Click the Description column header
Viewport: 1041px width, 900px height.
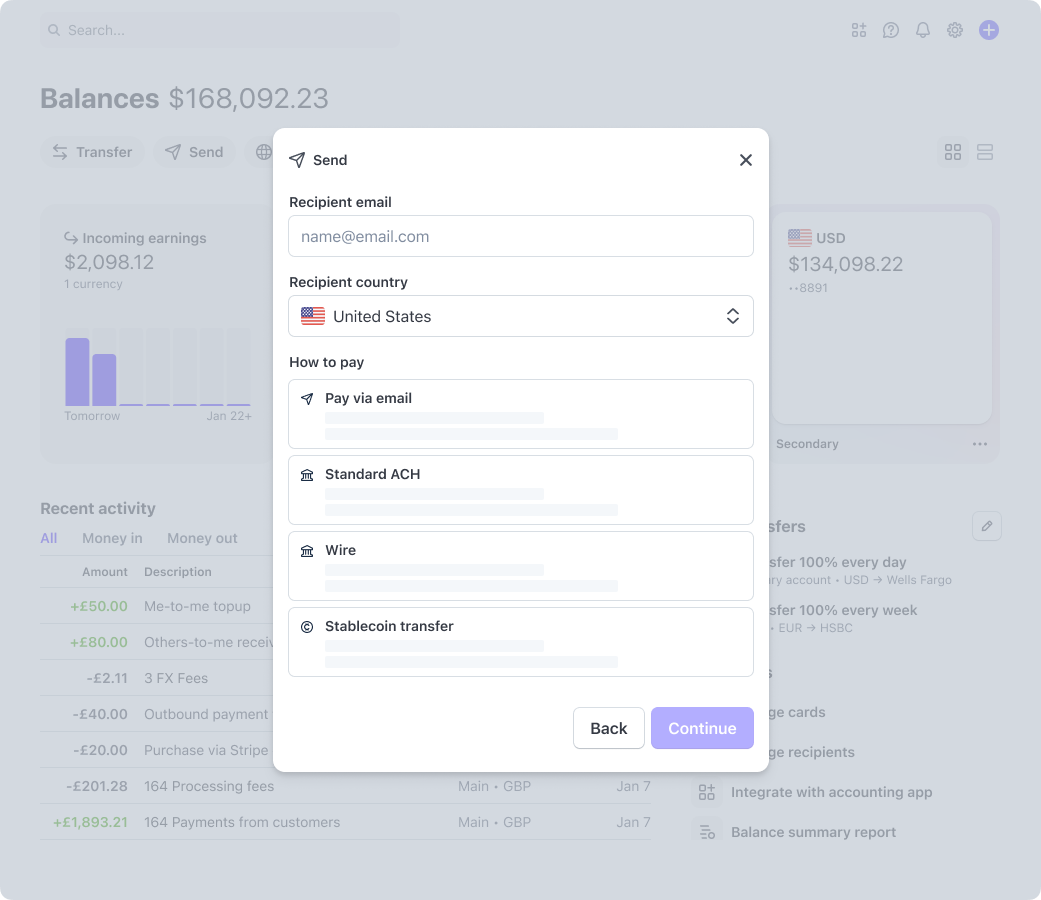click(x=178, y=571)
